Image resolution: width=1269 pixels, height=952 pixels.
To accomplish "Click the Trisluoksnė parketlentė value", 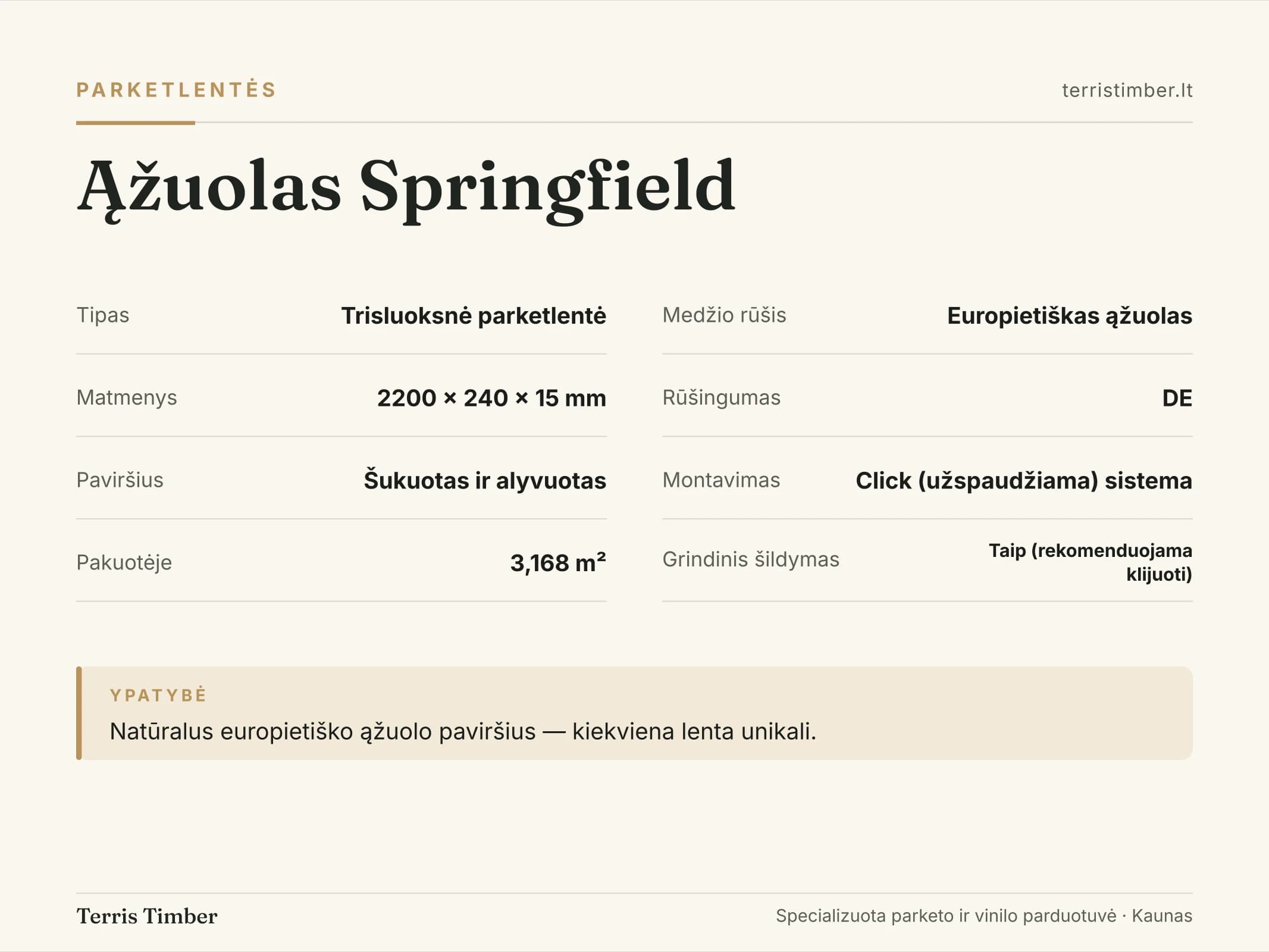I will click(474, 316).
